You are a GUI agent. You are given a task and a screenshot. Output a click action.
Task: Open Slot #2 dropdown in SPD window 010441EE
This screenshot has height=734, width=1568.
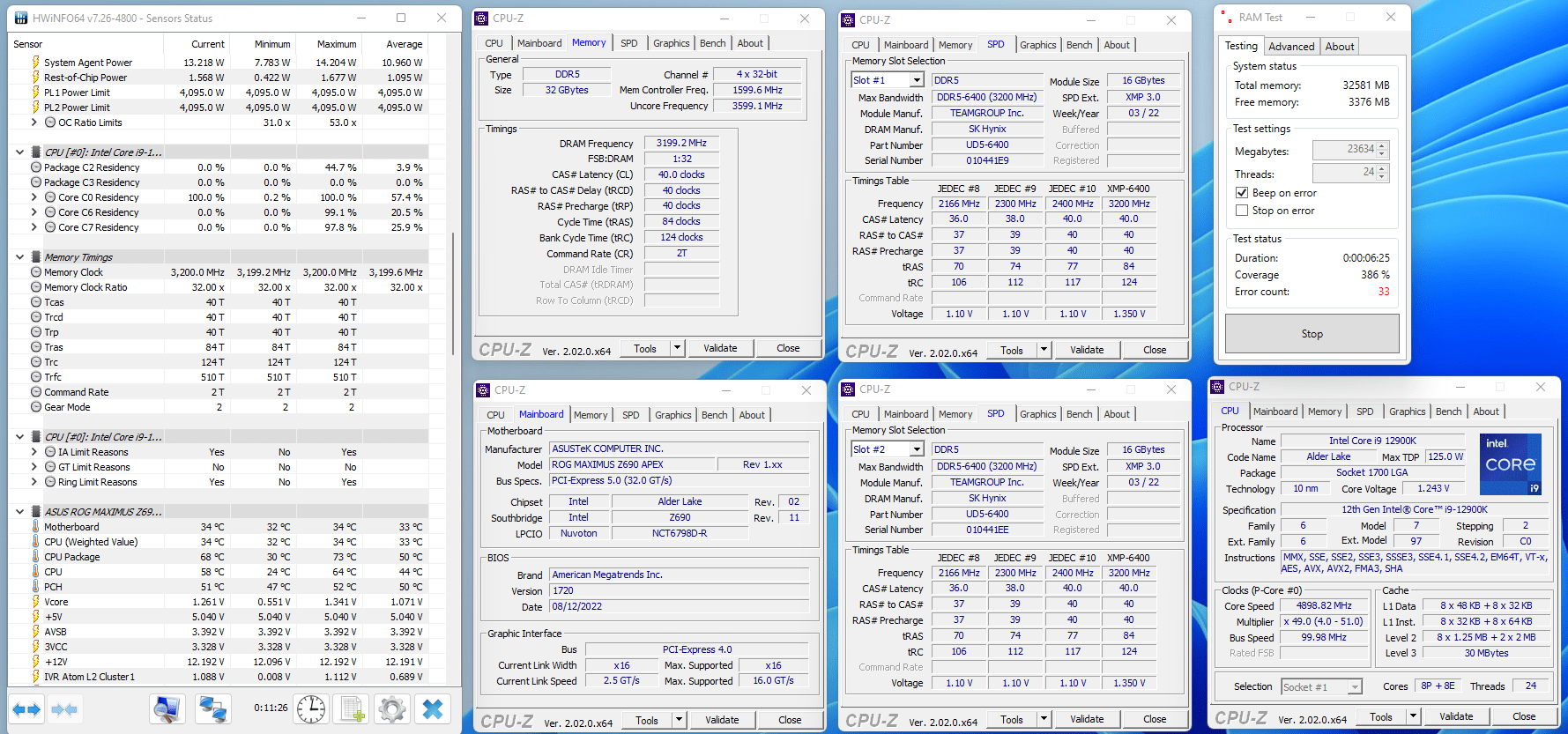pos(917,449)
